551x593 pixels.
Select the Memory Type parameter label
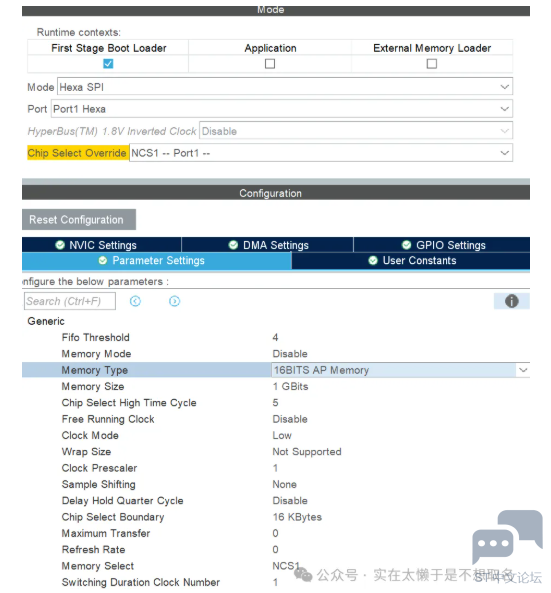95,370
